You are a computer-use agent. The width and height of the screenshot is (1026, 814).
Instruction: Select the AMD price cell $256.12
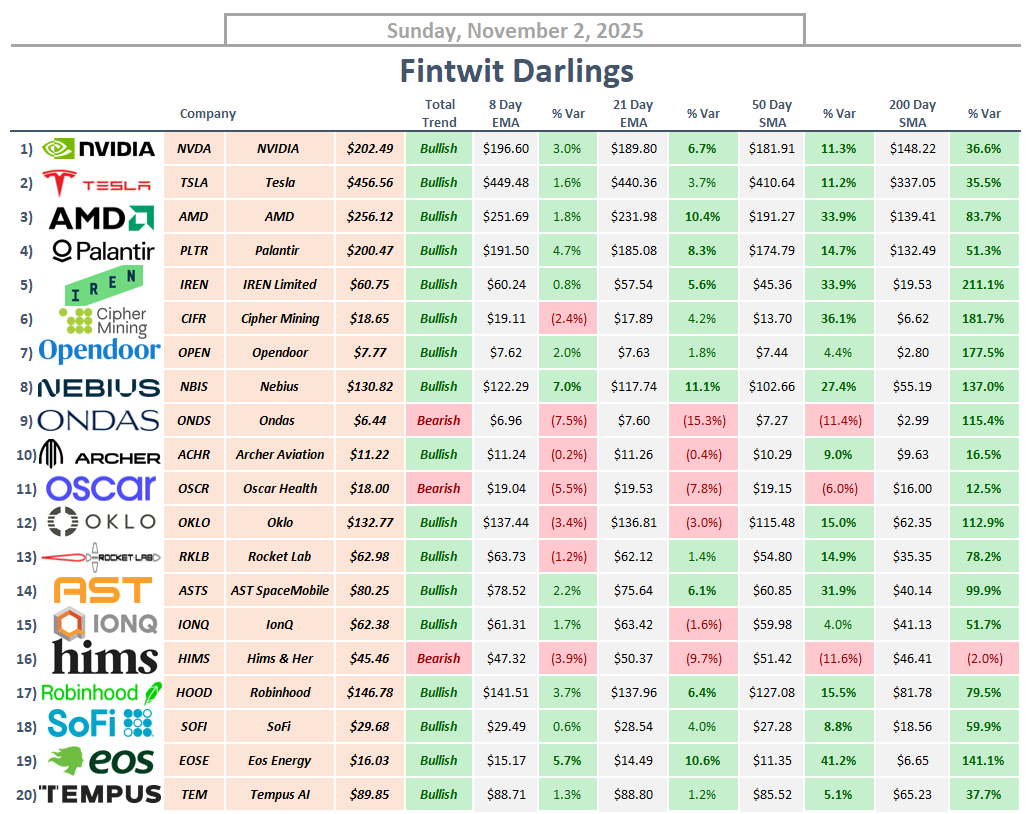(370, 217)
